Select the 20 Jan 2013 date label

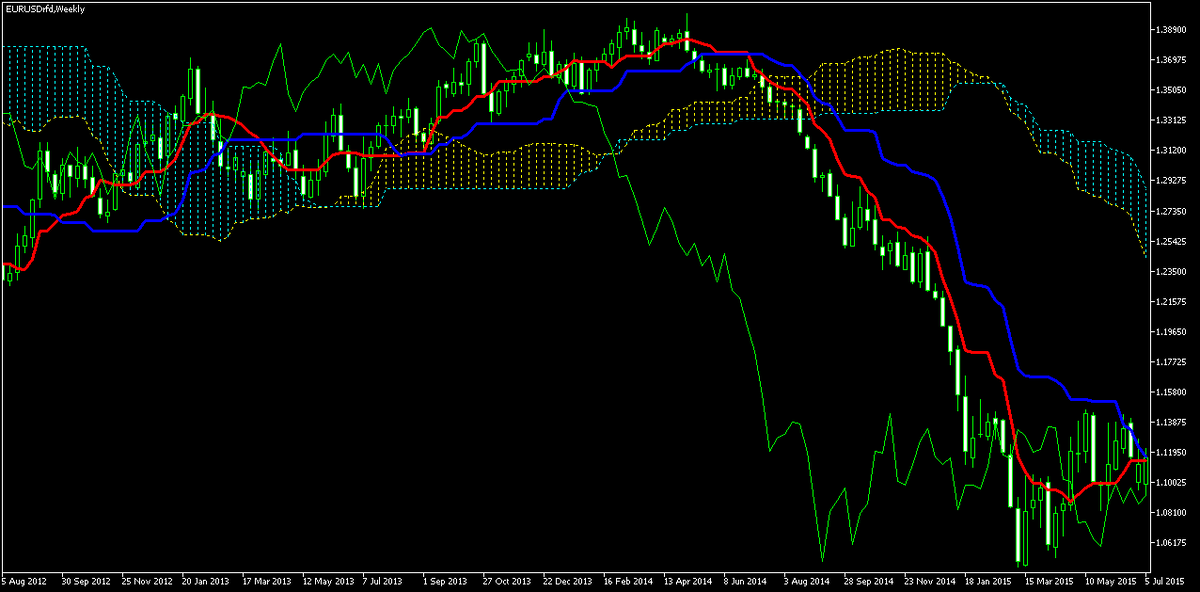point(204,580)
